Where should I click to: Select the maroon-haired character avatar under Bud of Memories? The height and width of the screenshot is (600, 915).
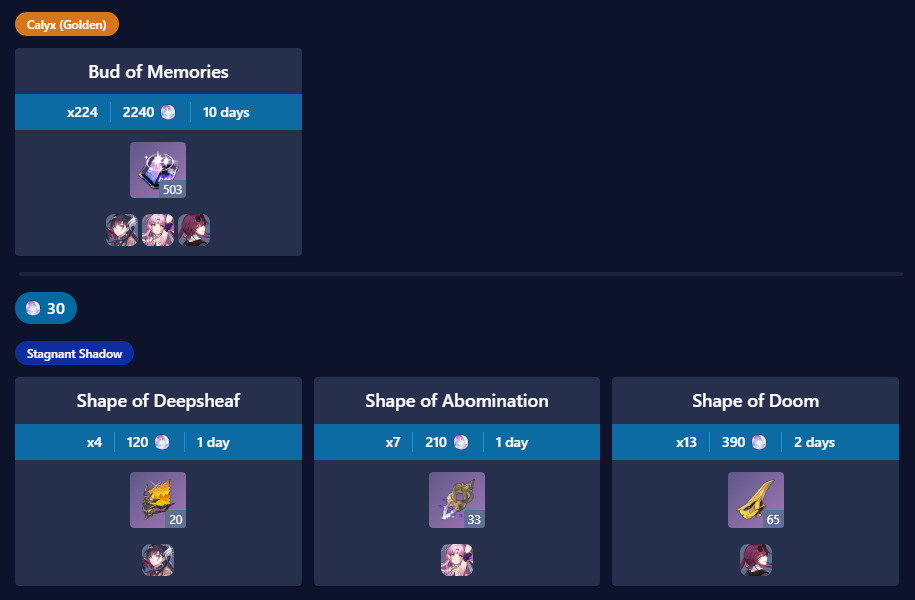coord(194,230)
